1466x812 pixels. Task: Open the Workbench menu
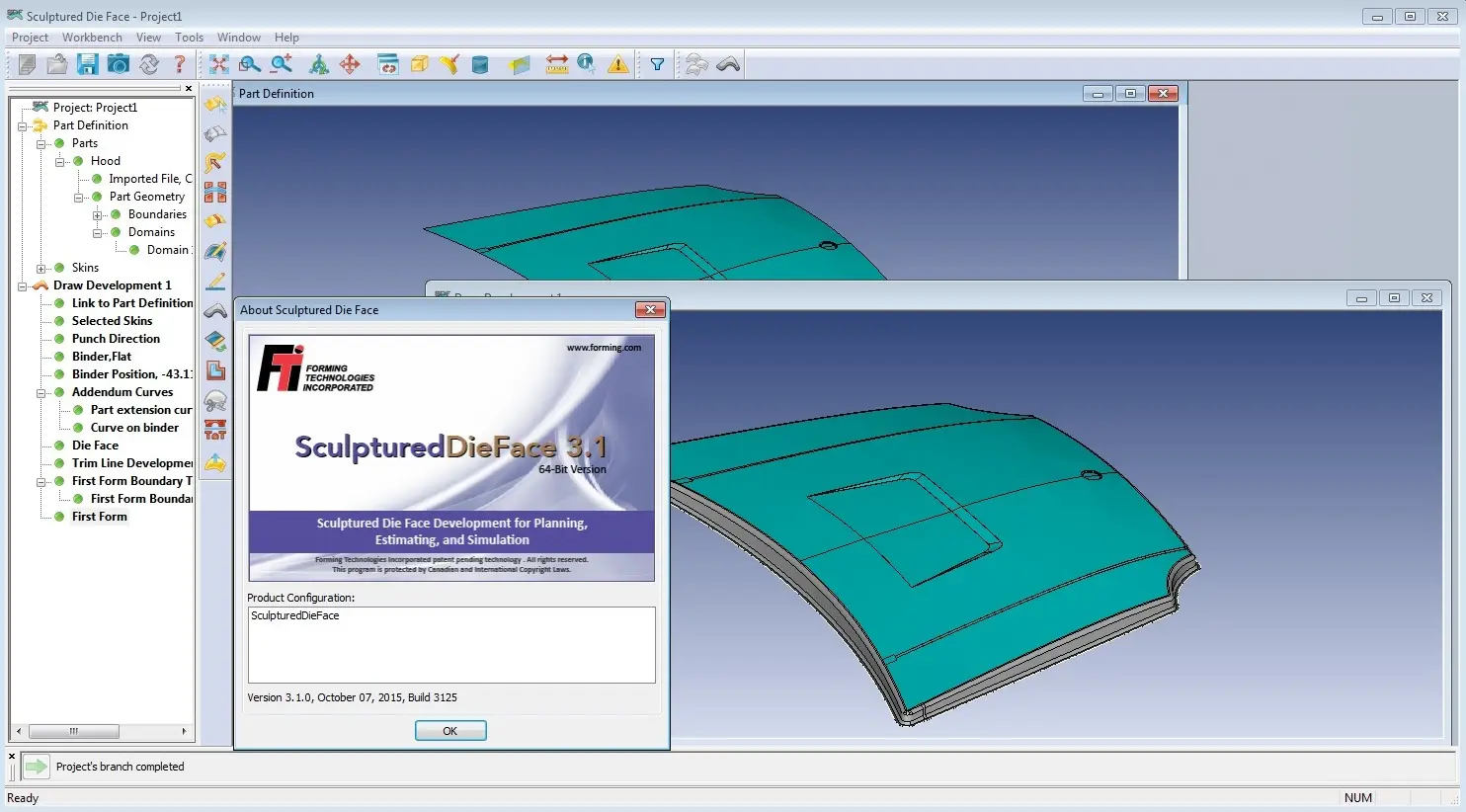click(92, 38)
